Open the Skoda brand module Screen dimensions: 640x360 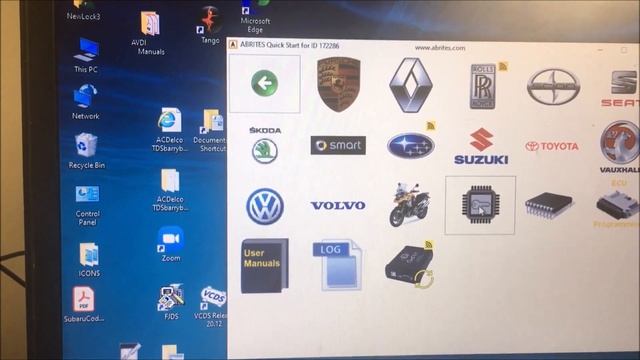[265, 145]
